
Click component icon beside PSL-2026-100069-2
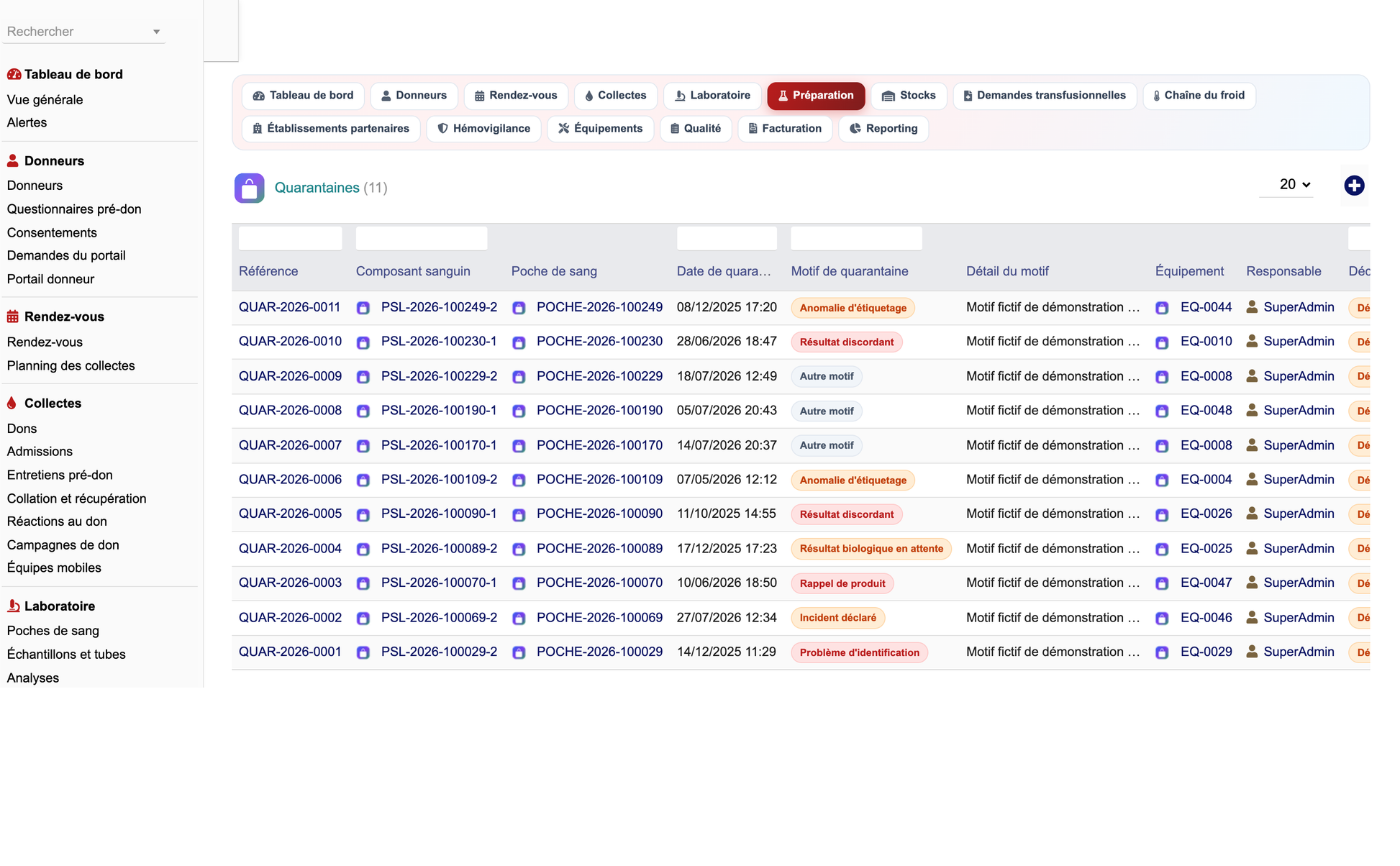coord(363,619)
